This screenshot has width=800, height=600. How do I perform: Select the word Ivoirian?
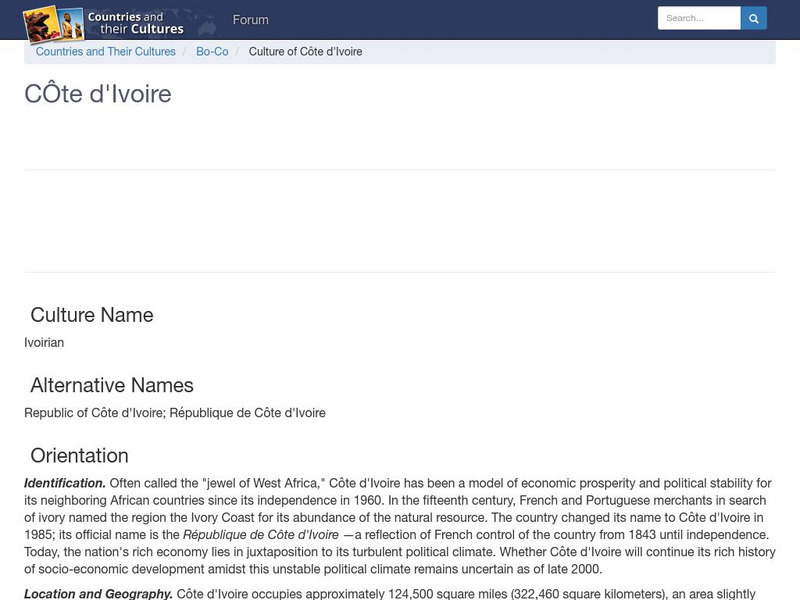point(44,342)
